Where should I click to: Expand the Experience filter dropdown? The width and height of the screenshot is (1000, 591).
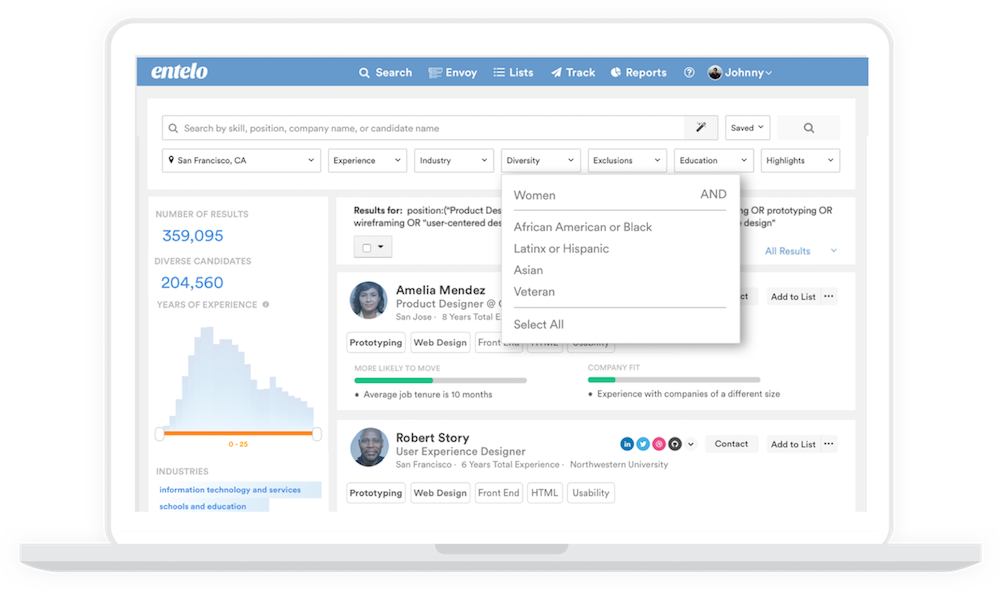click(367, 161)
